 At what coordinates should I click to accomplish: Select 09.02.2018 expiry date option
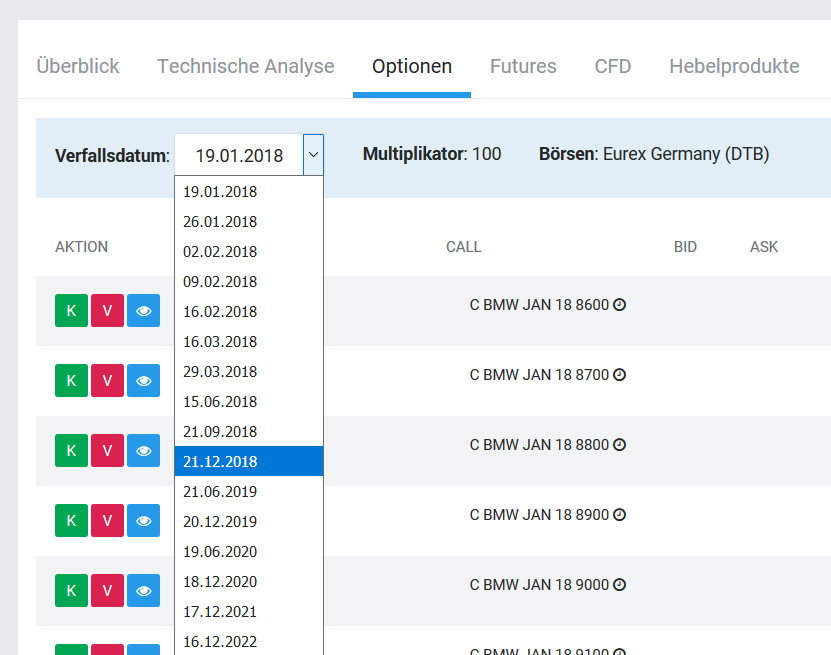(x=249, y=281)
